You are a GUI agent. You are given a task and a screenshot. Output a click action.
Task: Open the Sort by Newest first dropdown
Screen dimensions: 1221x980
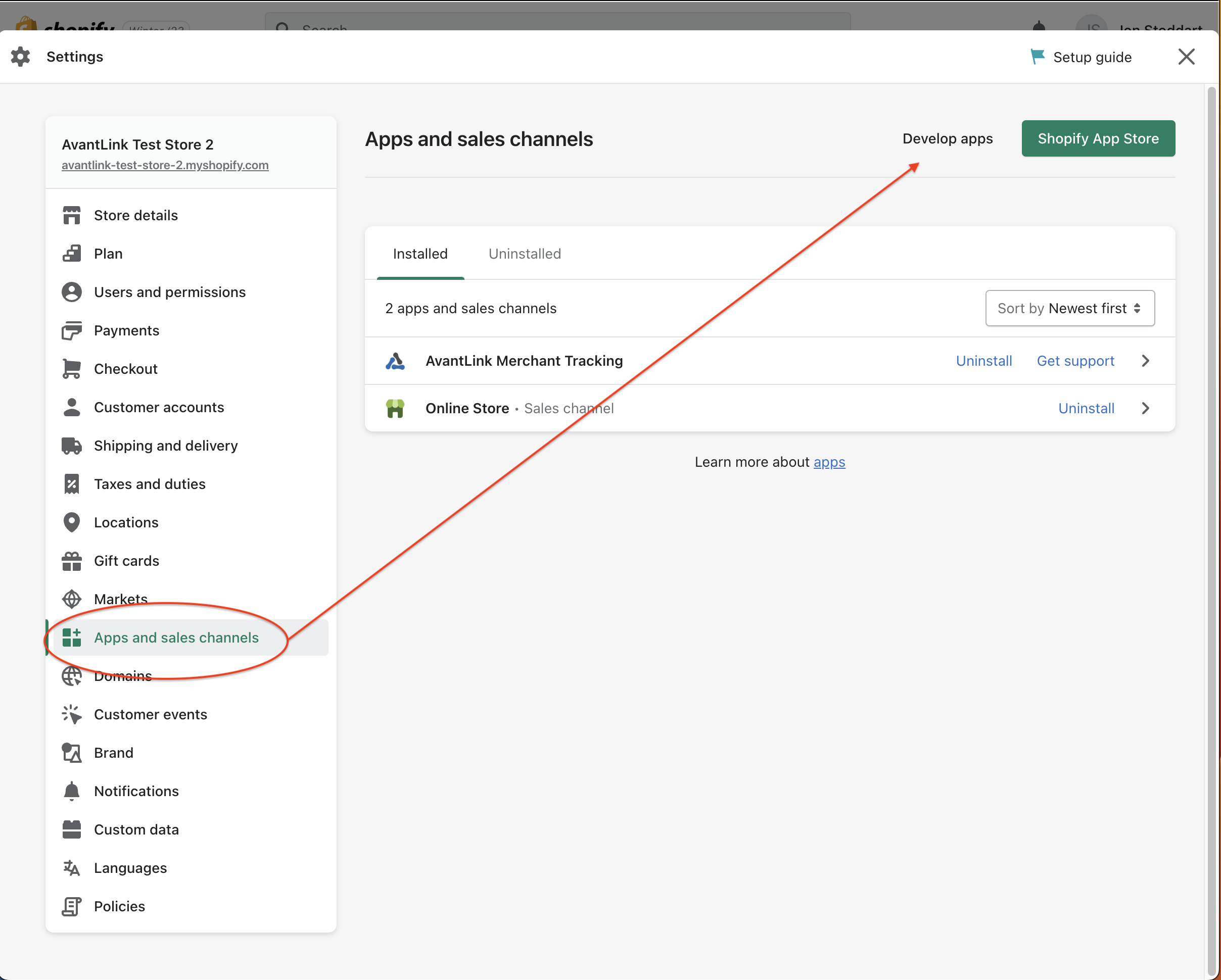pos(1070,308)
